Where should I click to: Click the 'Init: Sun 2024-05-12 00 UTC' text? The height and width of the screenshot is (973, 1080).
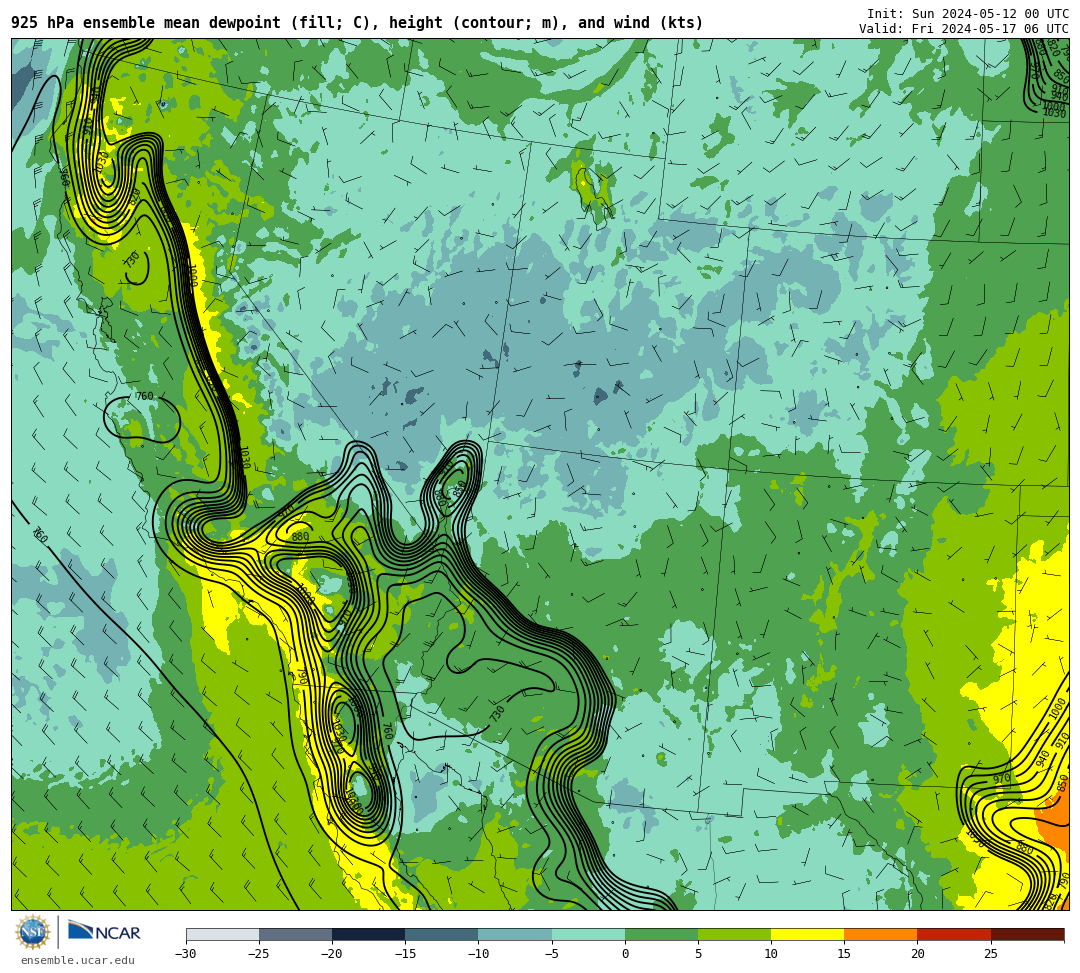coord(968,14)
